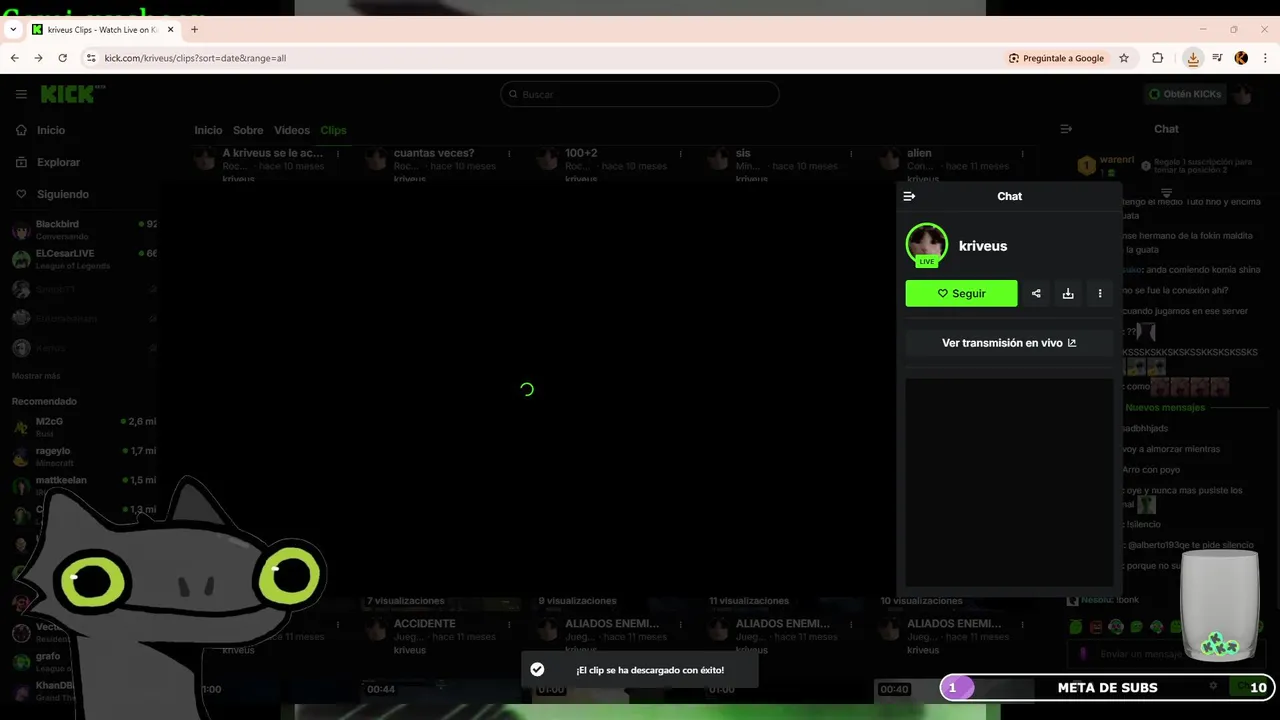This screenshot has height=720, width=1280.
Task: Click the clip title 'ACCIDENTE'
Action: 424,623
